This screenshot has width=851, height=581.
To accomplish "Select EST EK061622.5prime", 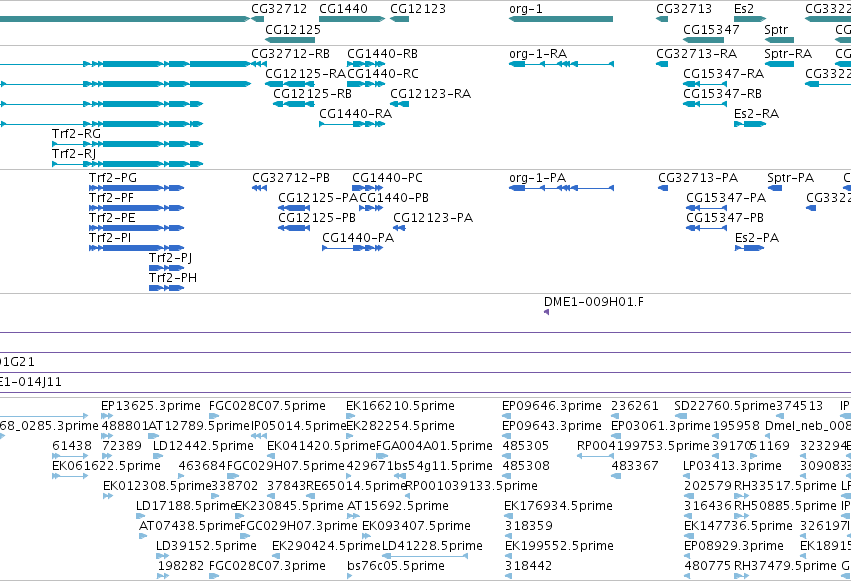I will (x=106, y=467).
